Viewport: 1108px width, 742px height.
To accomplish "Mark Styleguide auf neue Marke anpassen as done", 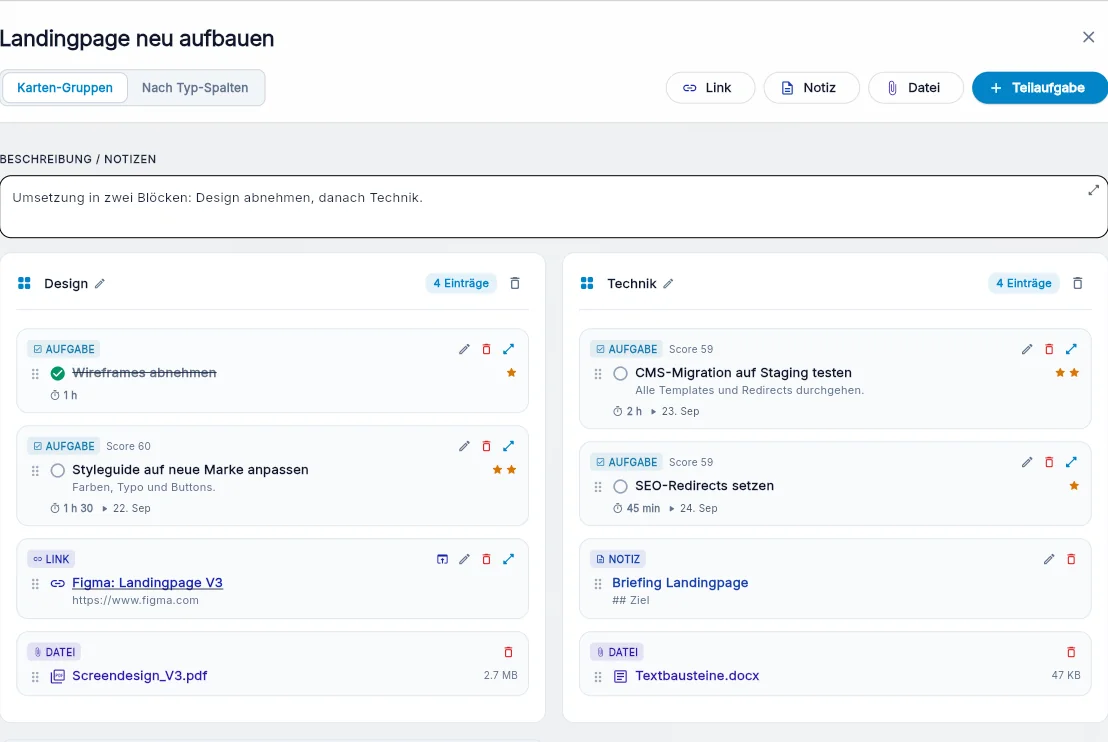I will (58, 470).
